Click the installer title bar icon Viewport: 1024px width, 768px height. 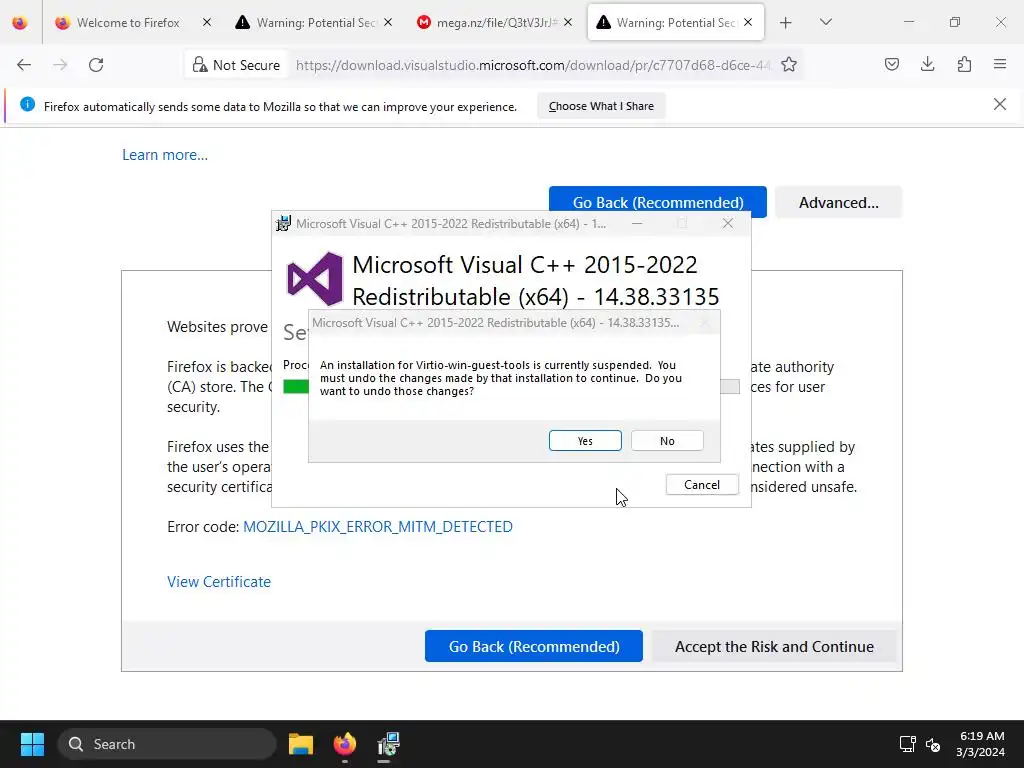283,223
